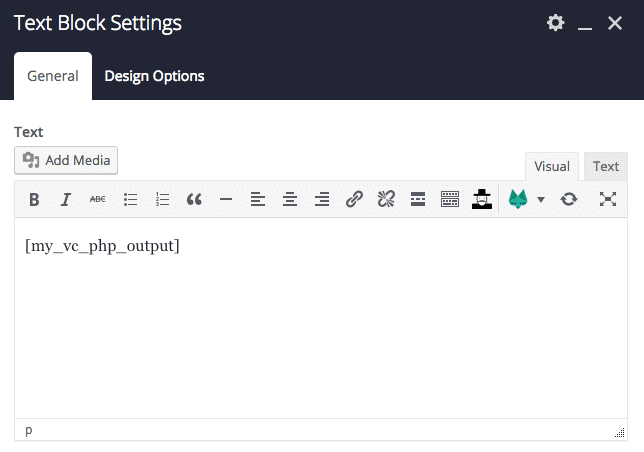Apply italic formatting with the I icon
This screenshot has height=452, width=644.
(66, 200)
